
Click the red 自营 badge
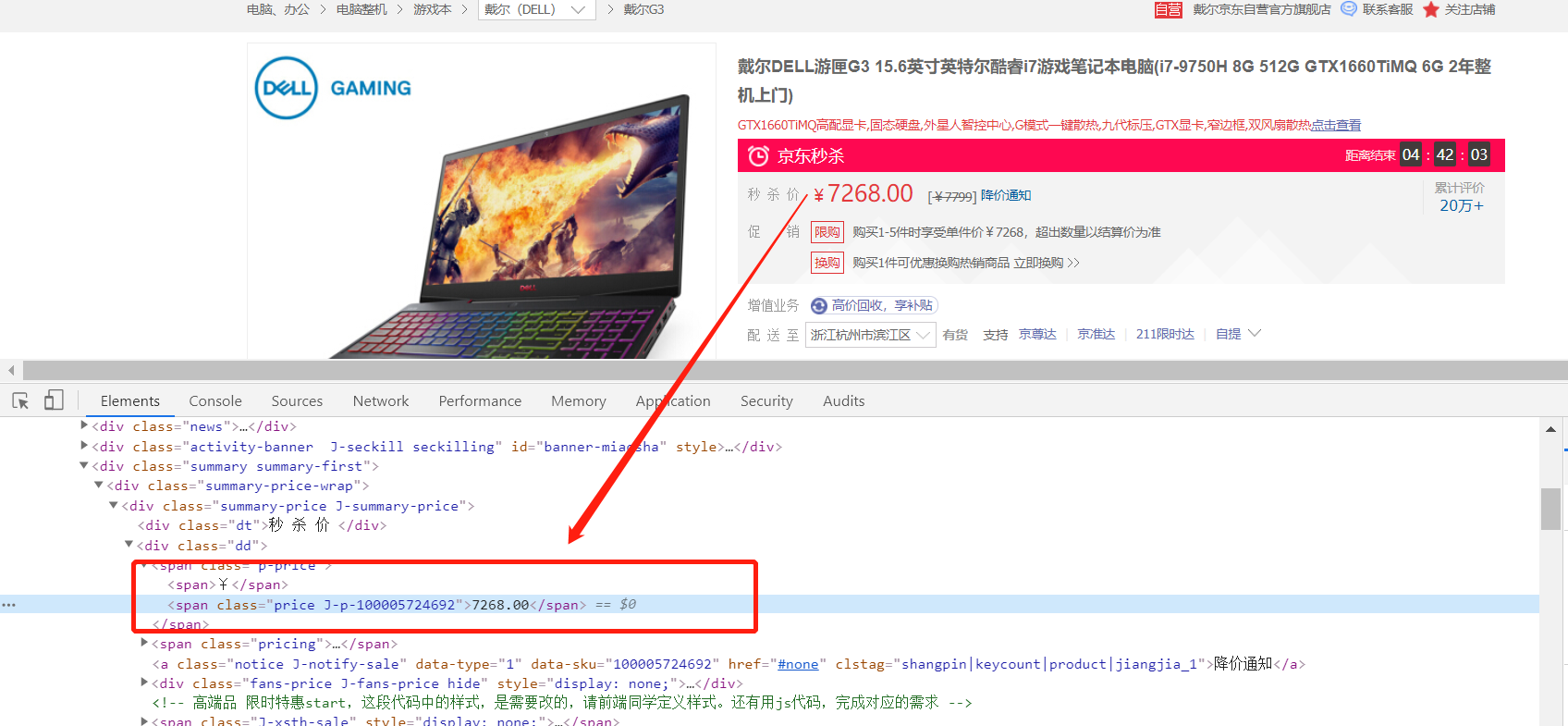pos(1169,9)
